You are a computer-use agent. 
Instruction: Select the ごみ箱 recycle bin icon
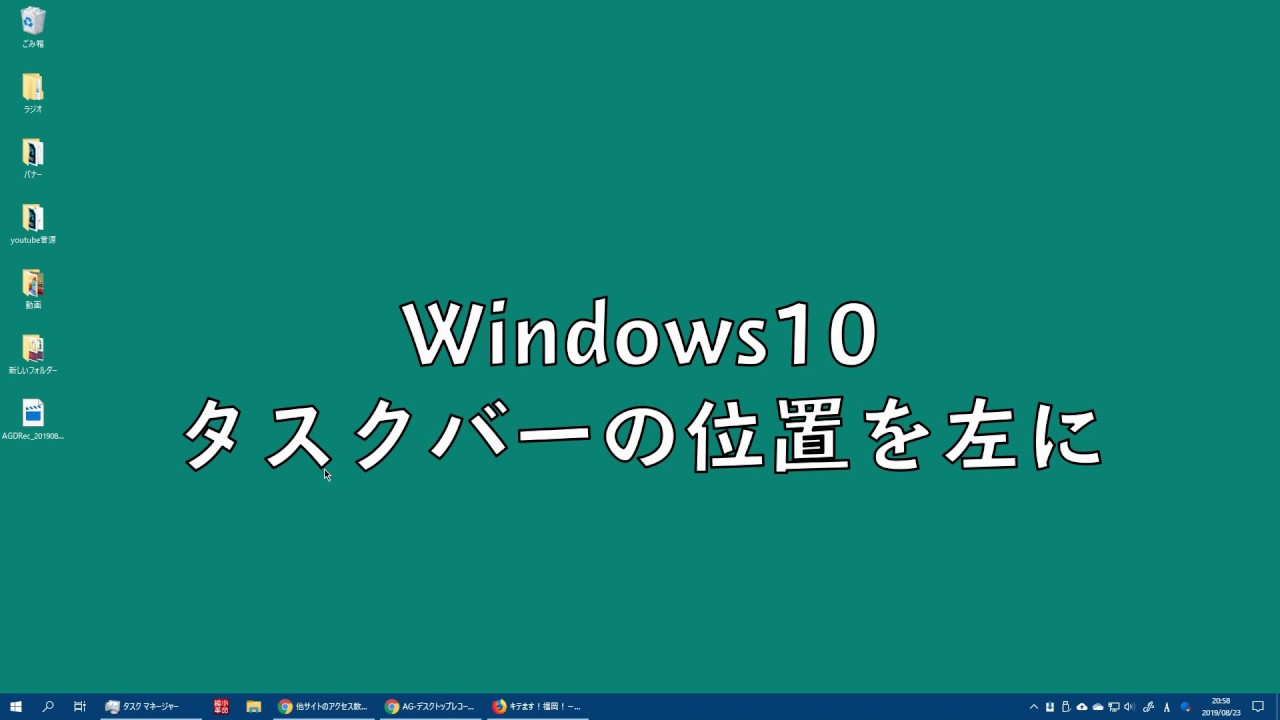click(33, 27)
